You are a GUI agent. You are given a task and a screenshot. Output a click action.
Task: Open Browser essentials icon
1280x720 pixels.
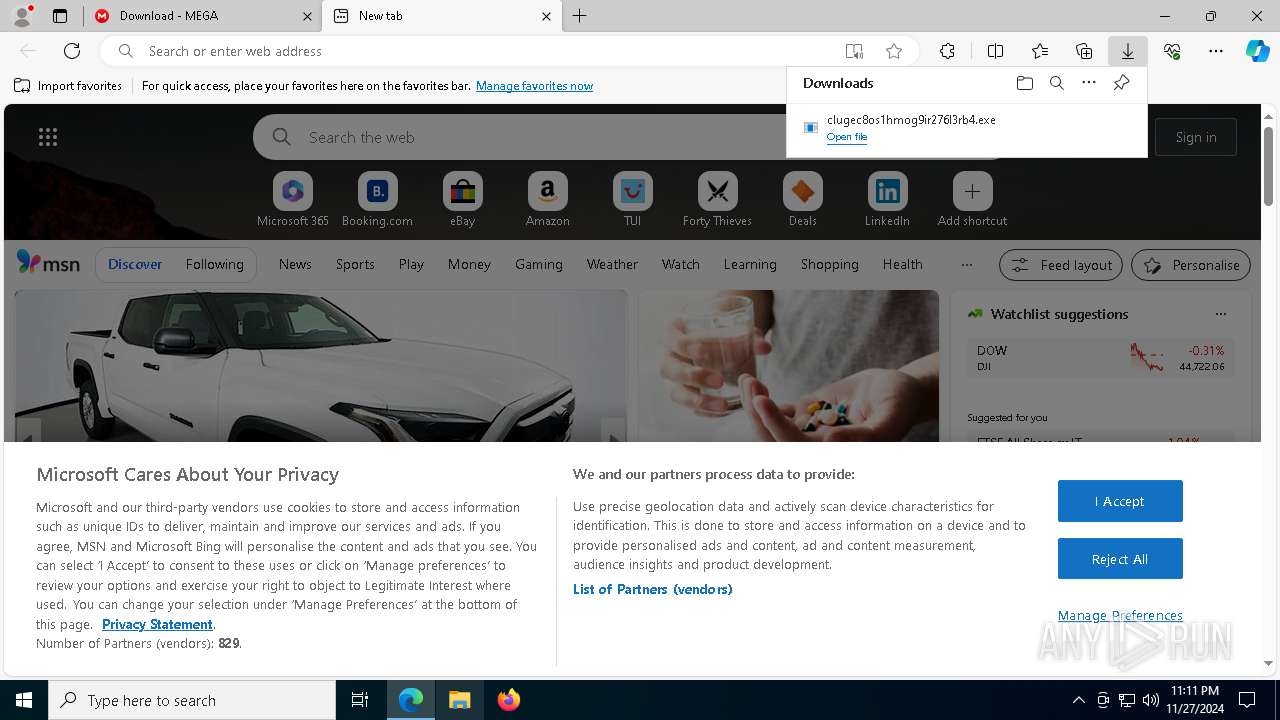pos(1172,51)
